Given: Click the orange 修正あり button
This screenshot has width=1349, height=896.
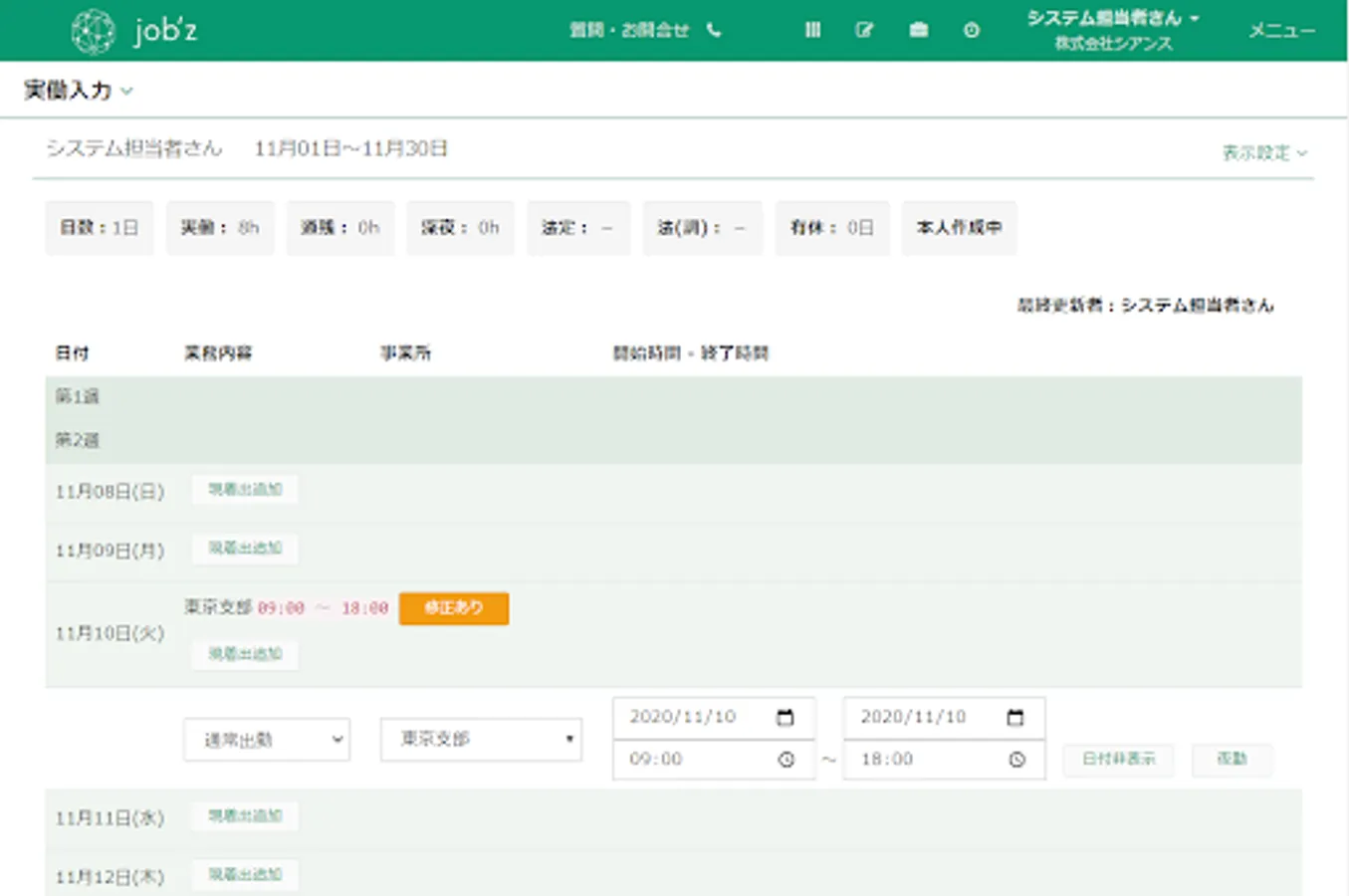Looking at the screenshot, I should tap(454, 608).
